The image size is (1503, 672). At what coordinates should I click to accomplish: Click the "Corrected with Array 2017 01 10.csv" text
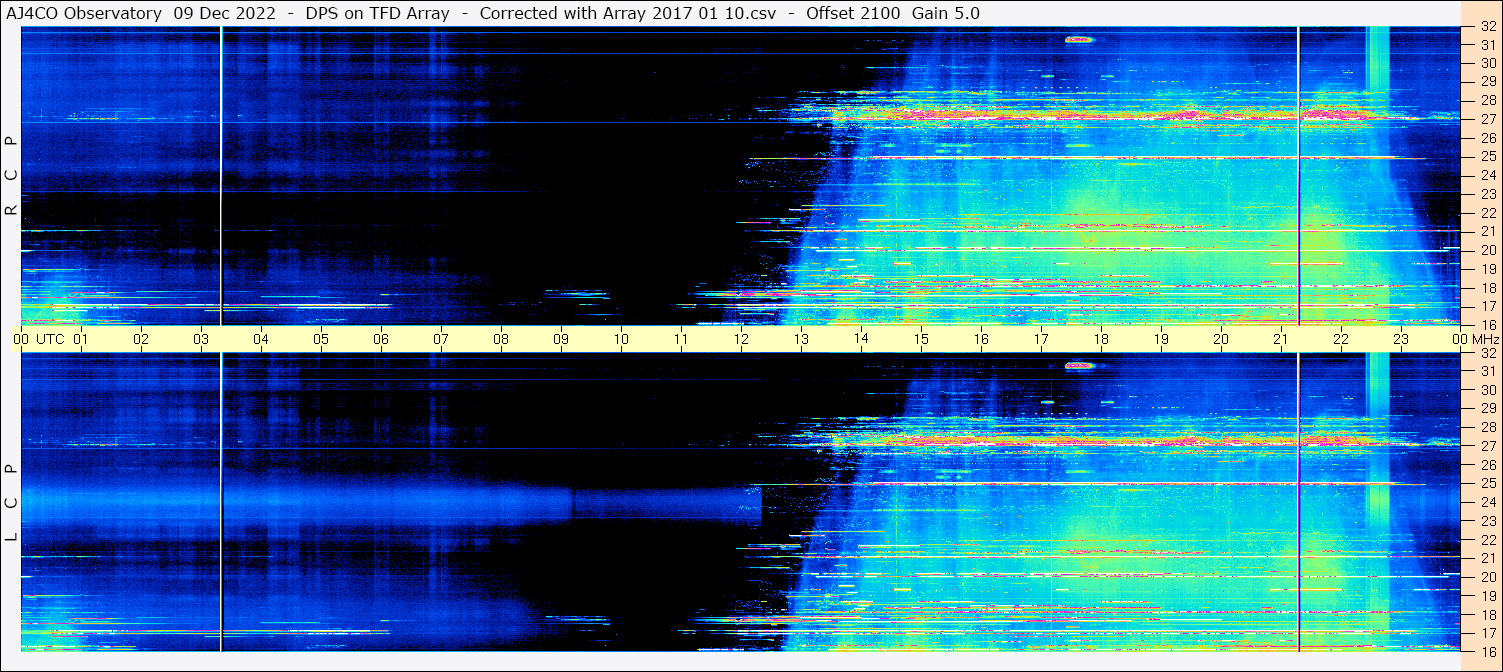(x=628, y=14)
